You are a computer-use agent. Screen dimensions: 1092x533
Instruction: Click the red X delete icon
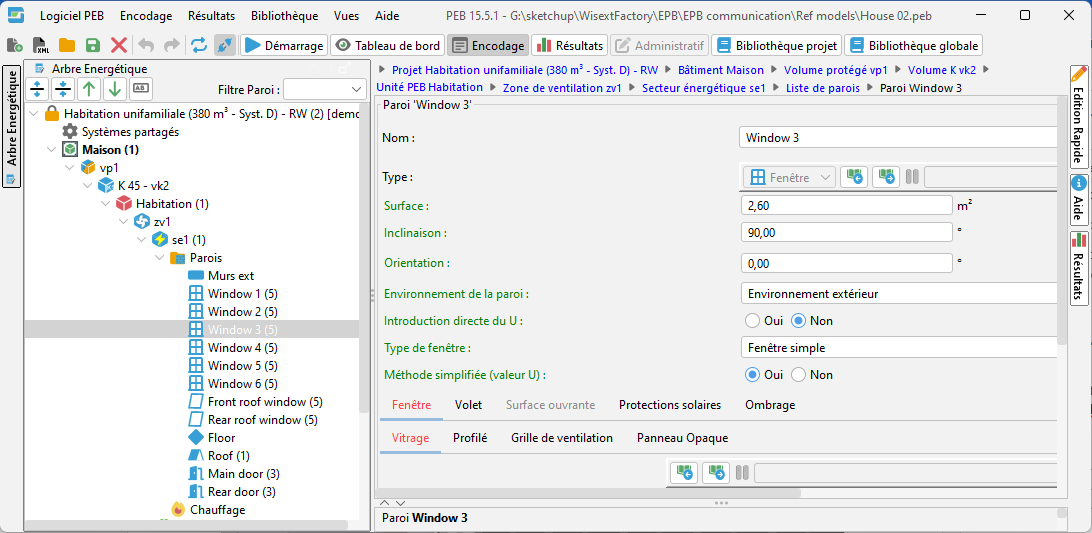[x=119, y=45]
